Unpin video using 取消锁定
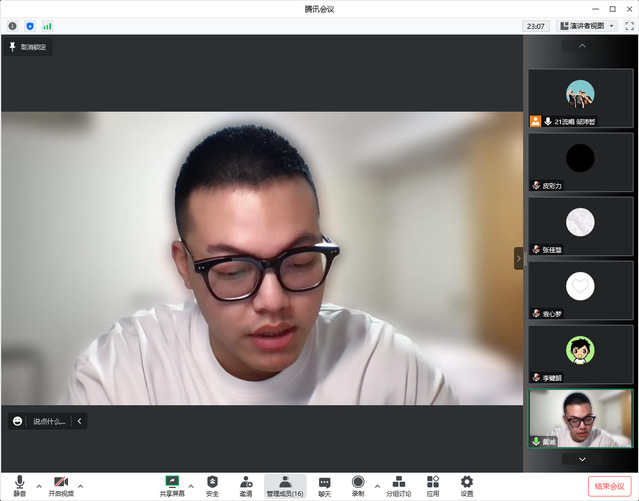639x501 pixels. (x=28, y=47)
